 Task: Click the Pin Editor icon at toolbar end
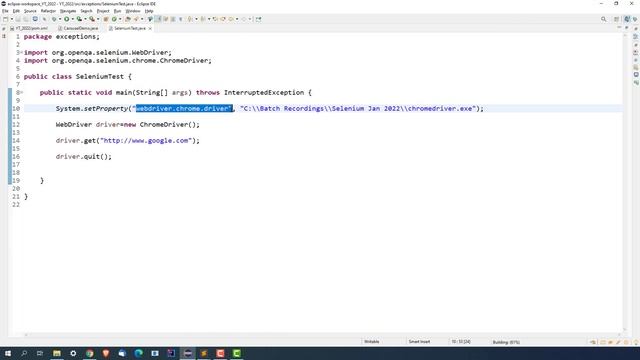click(258, 19)
